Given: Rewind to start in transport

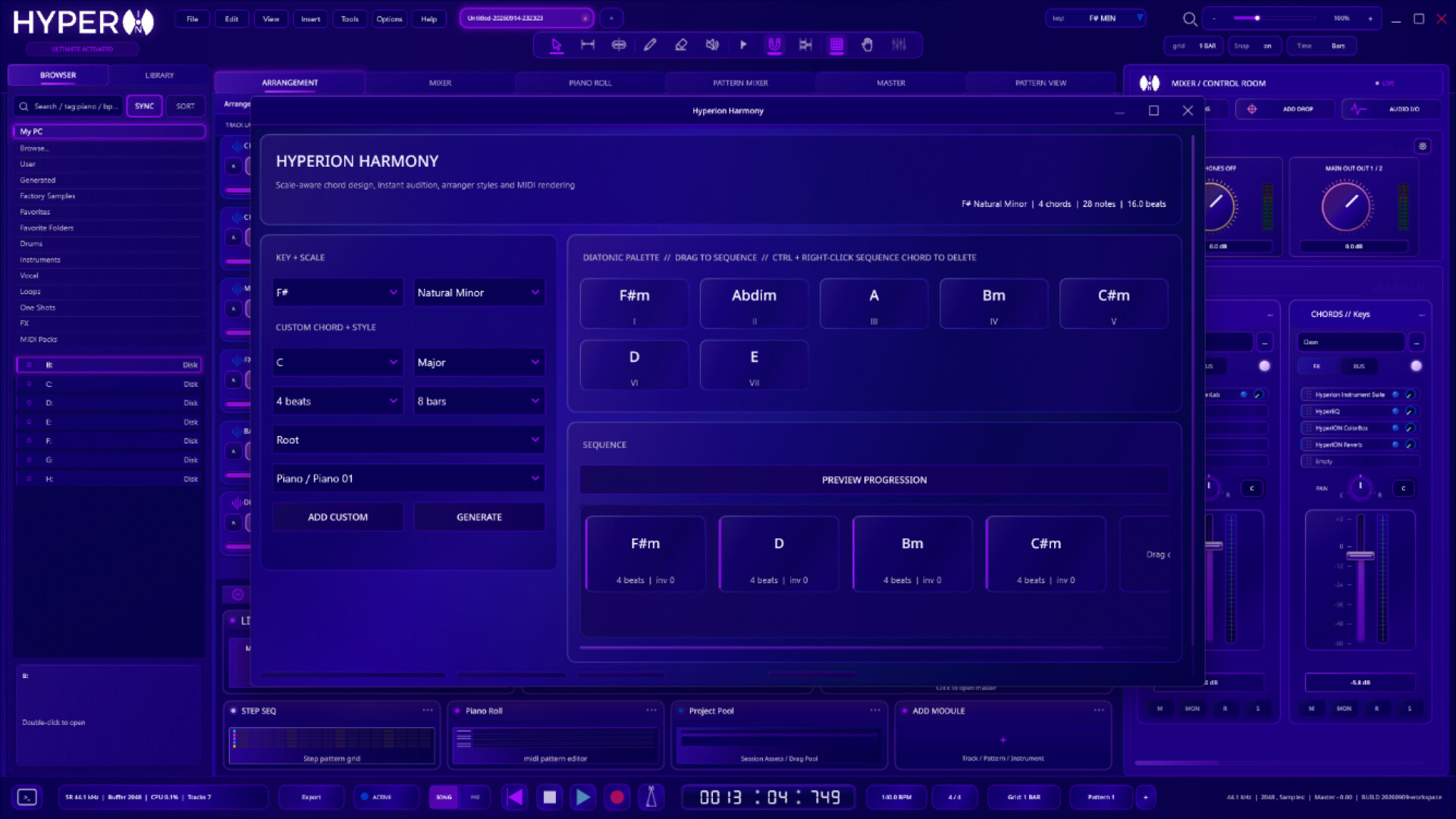Looking at the screenshot, I should click(x=515, y=797).
